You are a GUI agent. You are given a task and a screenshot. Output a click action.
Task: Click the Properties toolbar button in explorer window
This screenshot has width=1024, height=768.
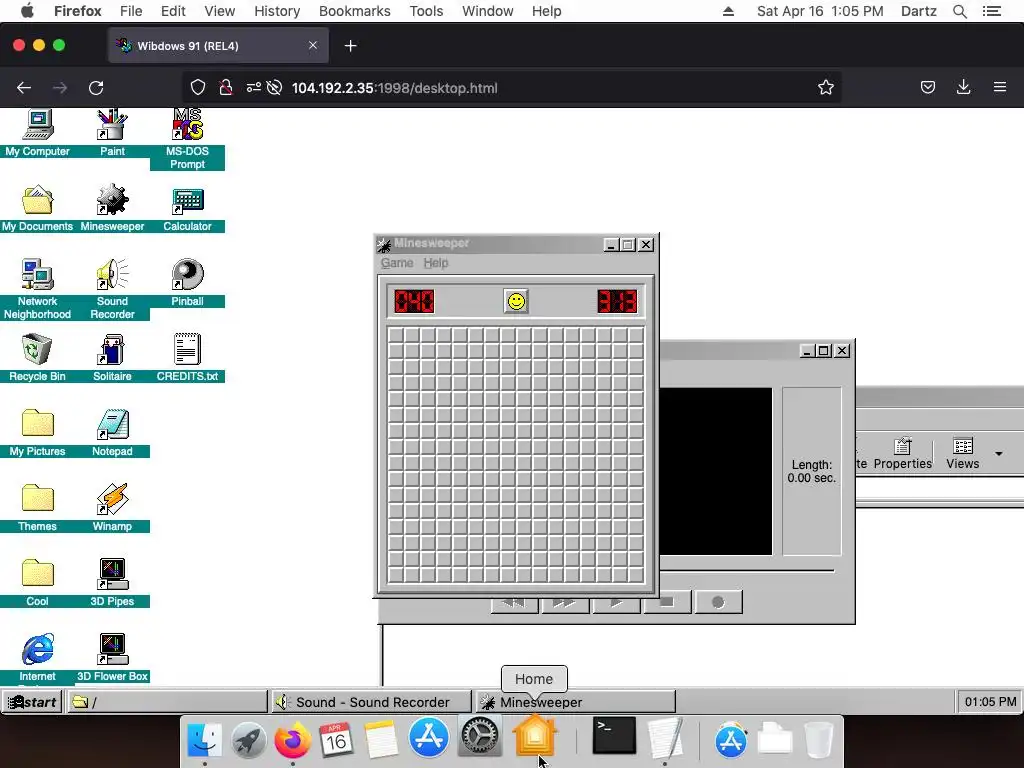tap(903, 453)
